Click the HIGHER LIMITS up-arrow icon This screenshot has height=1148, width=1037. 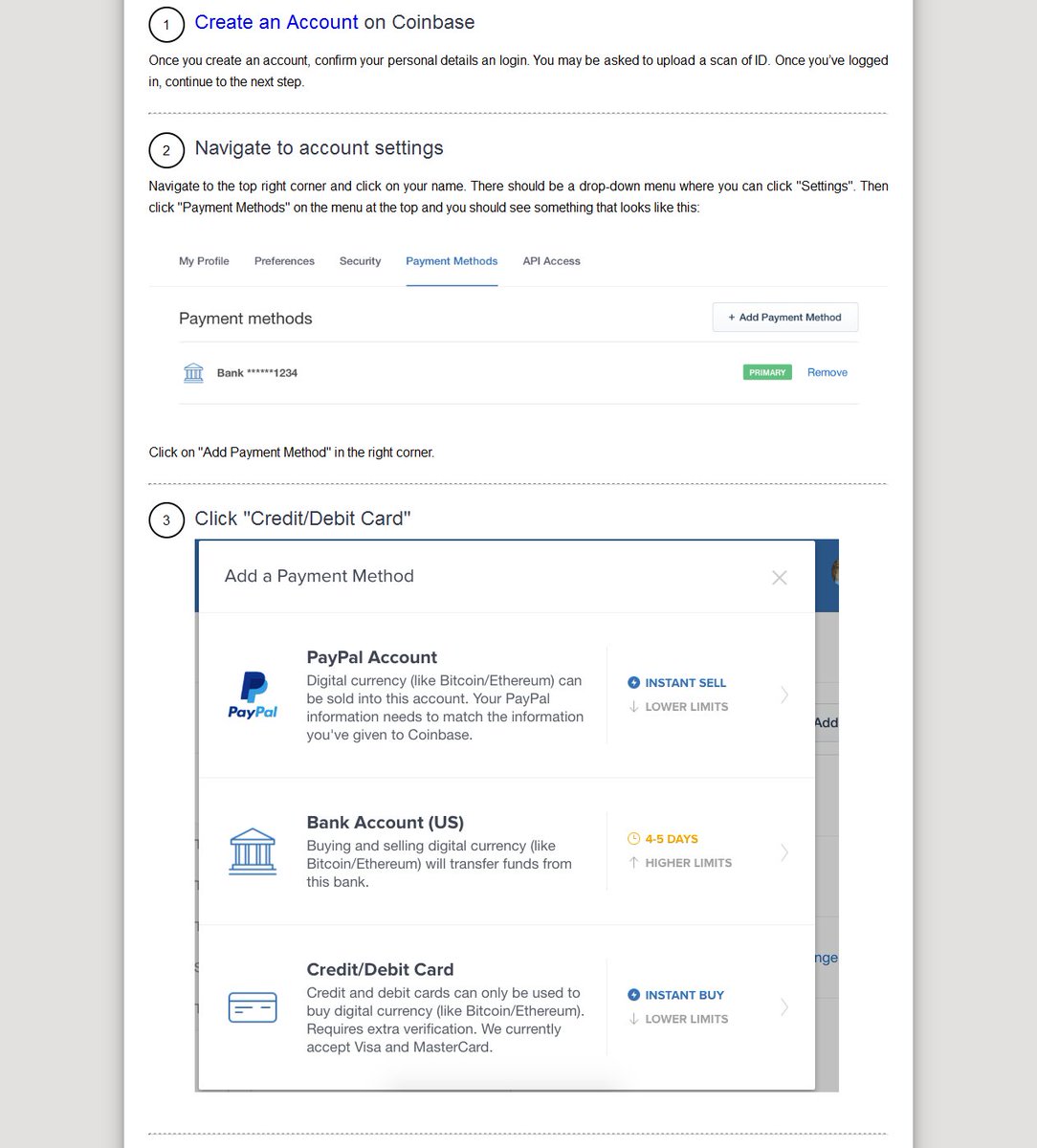(633, 863)
